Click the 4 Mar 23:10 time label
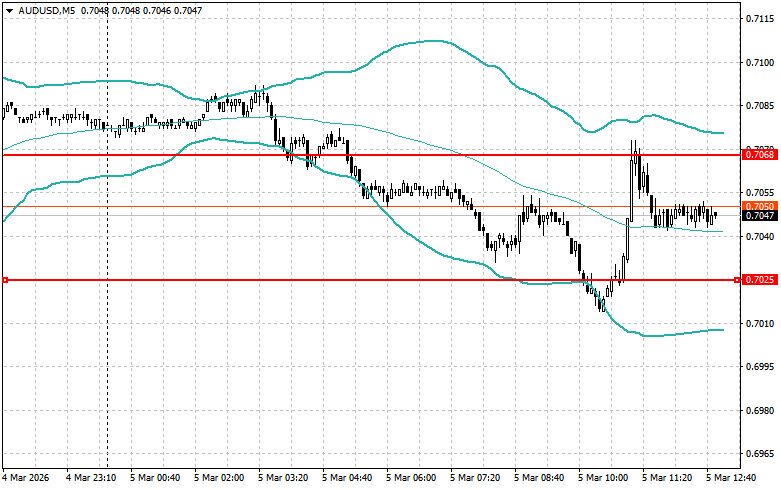781x489 pixels. coord(91,478)
